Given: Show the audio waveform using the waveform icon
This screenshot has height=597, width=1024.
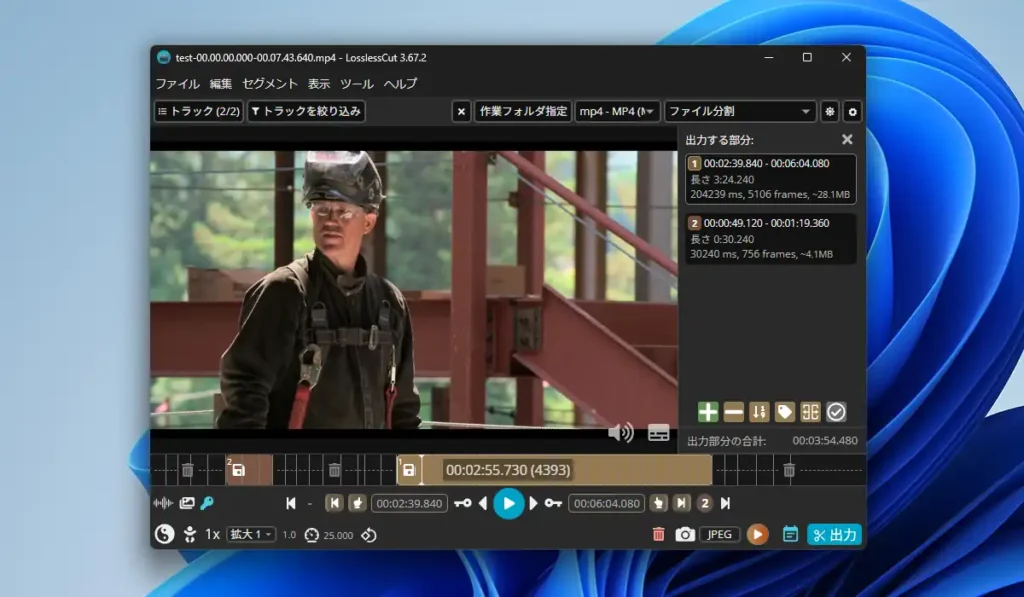Looking at the screenshot, I should [162, 503].
